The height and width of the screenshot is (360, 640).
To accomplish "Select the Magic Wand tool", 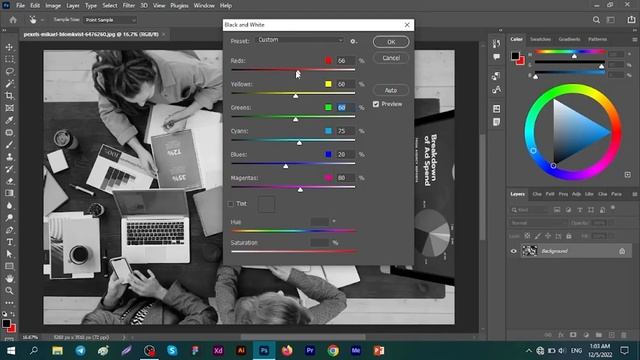I will click(x=9, y=84).
